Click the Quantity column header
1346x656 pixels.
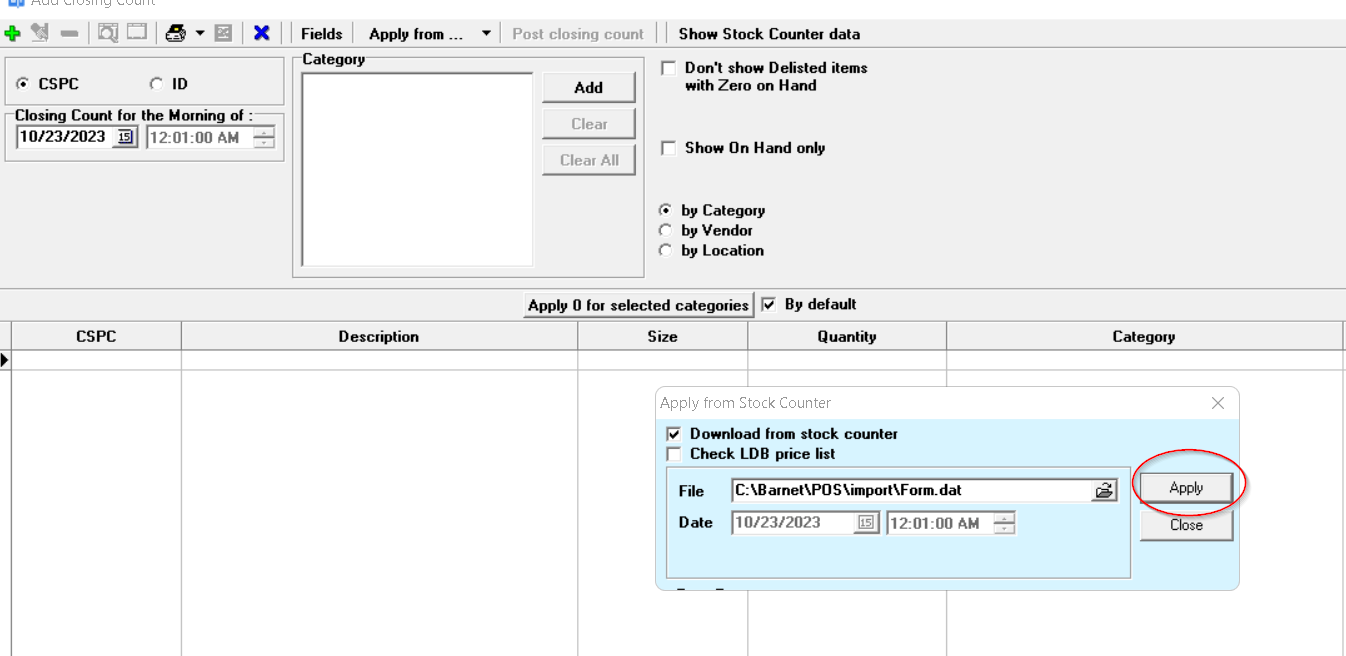847,336
